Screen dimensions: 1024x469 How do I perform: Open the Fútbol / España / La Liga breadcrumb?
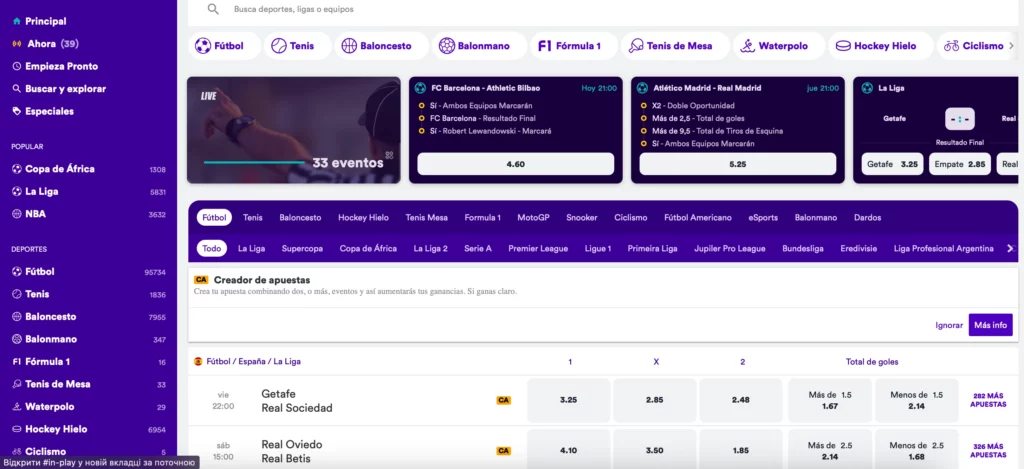point(253,361)
